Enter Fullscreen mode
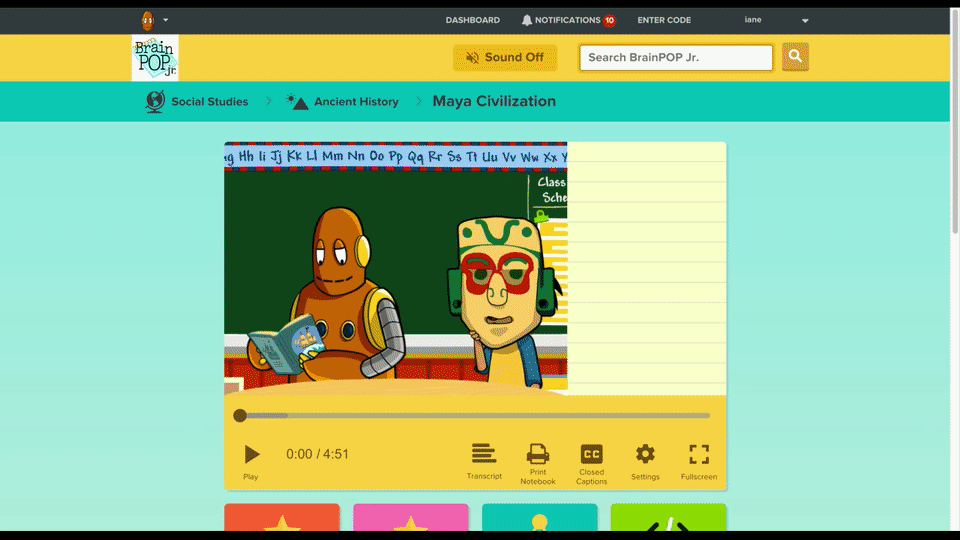 pos(699,462)
